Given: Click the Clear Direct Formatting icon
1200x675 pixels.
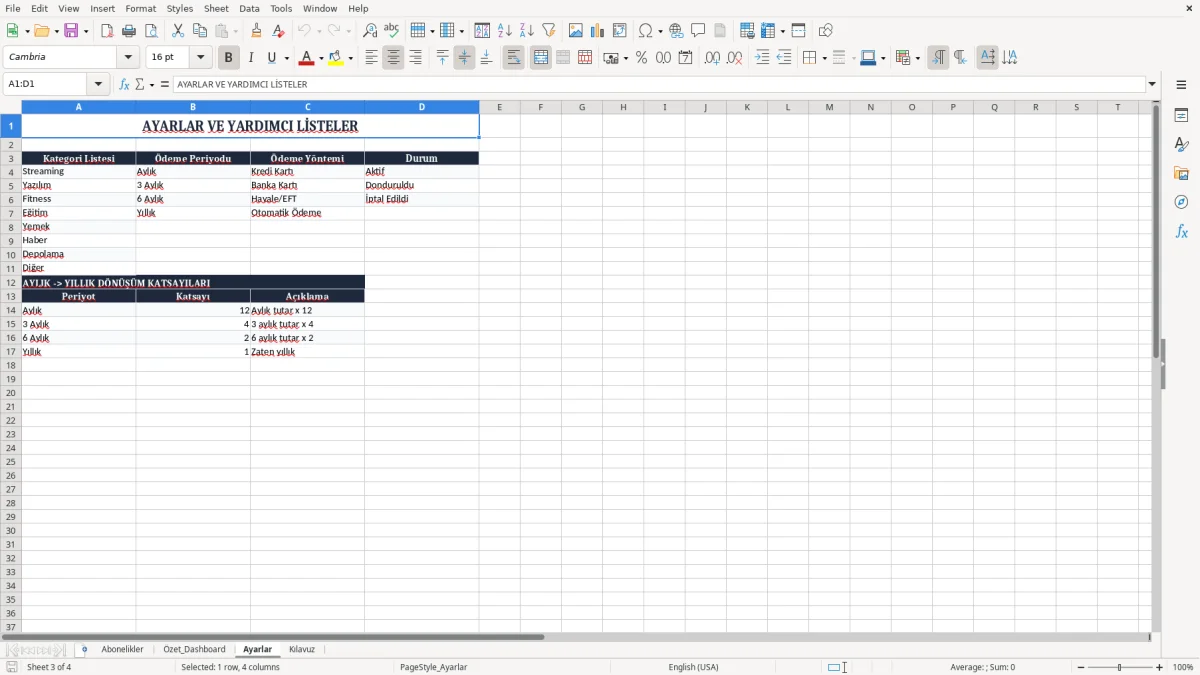Looking at the screenshot, I should 278,31.
